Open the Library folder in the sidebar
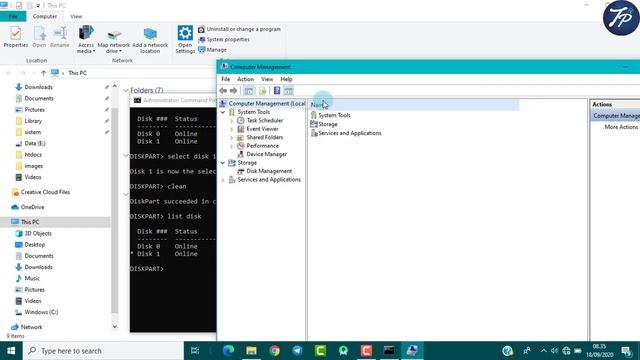This screenshot has height=360, width=640. click(x=33, y=121)
